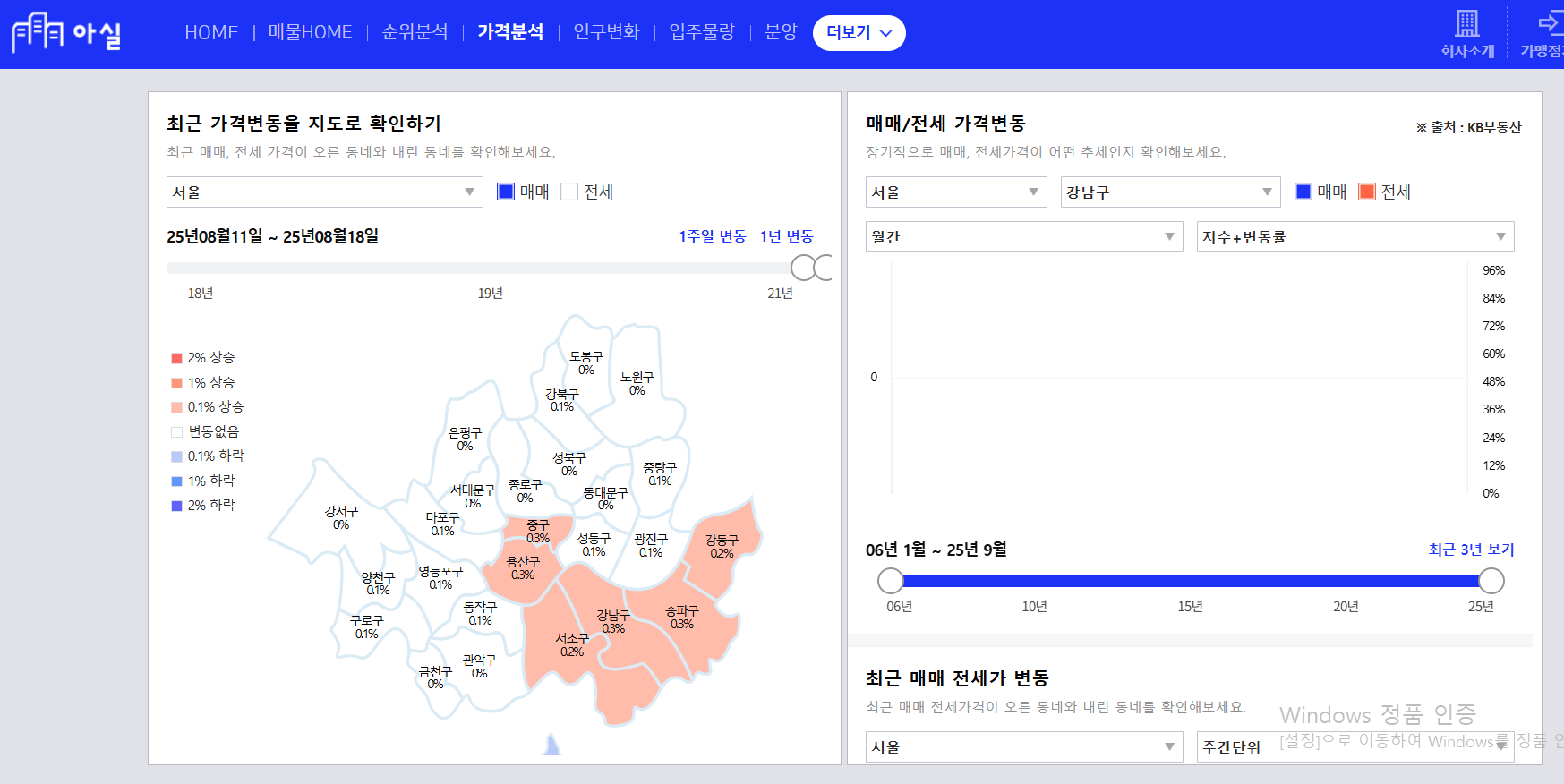The image size is (1564, 784).
Task: Open the 순위분석 menu
Action: 415,32
